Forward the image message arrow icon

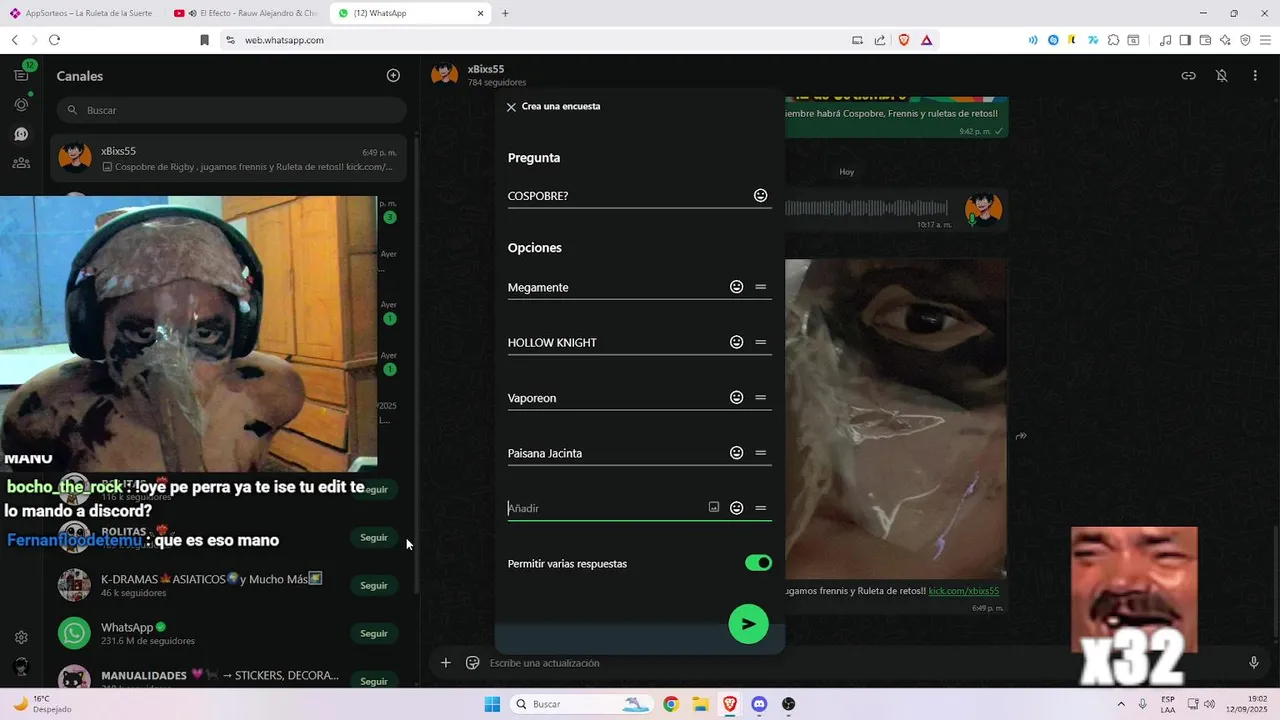tap(1021, 436)
